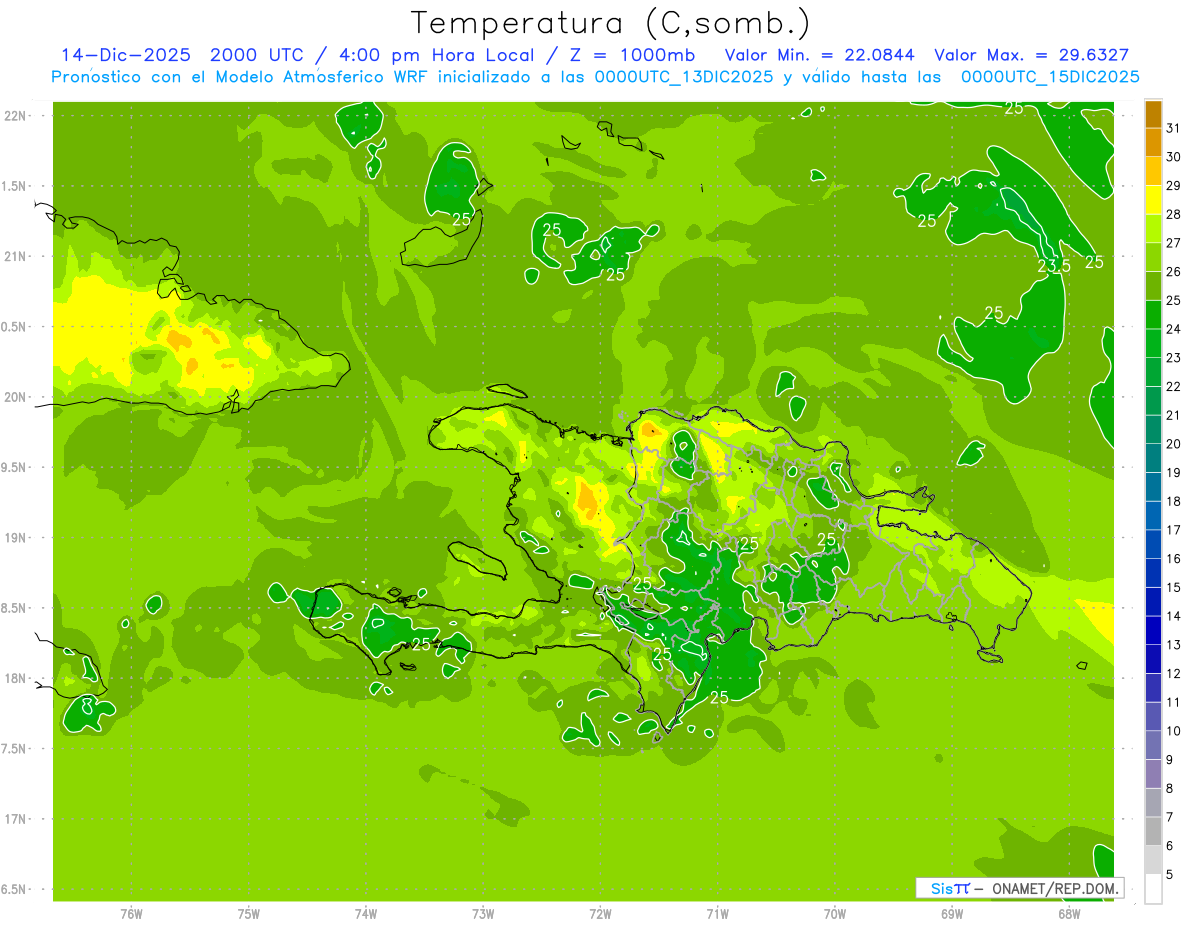Click the "2000 UTC" time text
Screen dimensions: 1200x927
256,55
